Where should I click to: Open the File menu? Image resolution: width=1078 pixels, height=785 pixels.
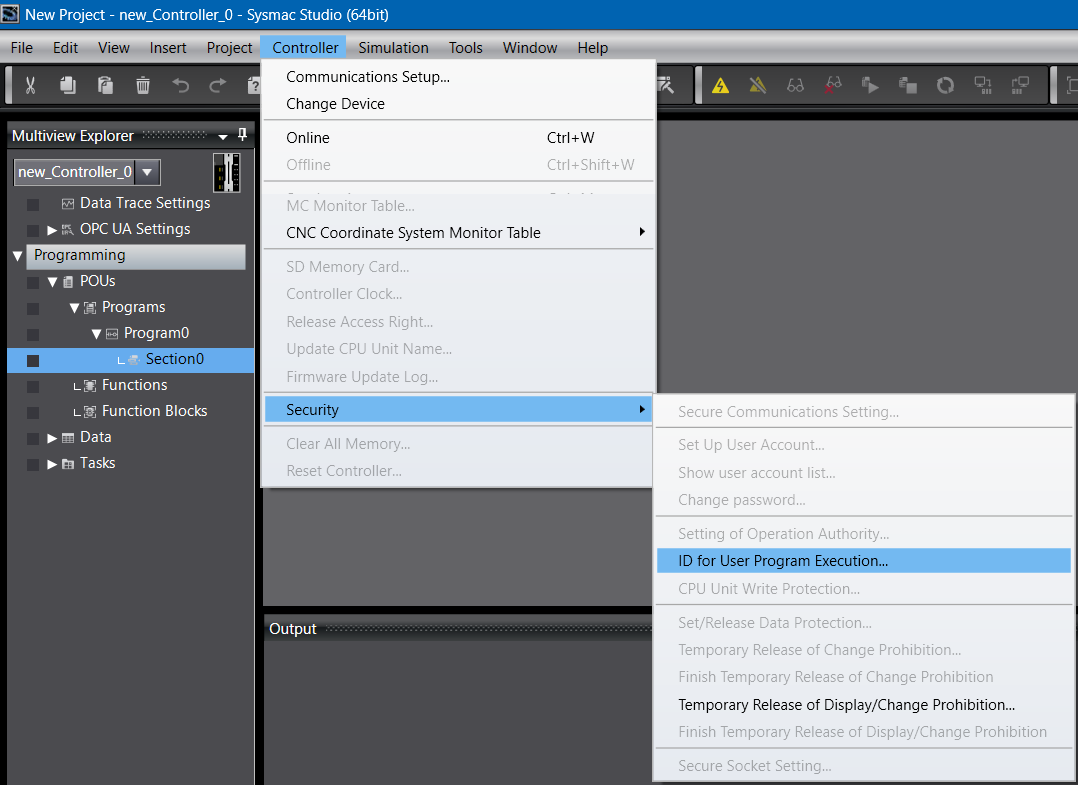click(21, 47)
